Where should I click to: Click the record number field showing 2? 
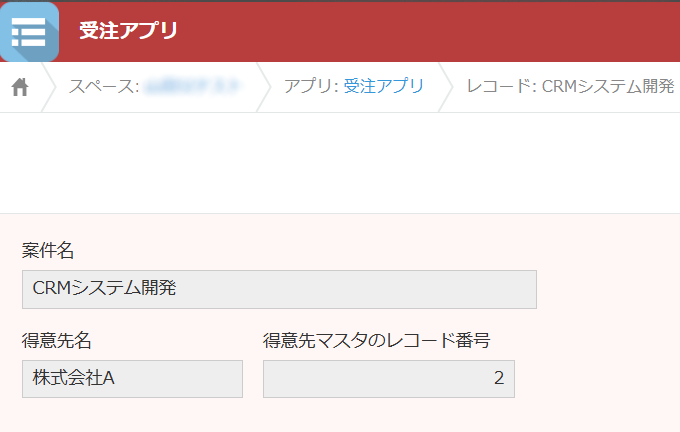(389, 379)
